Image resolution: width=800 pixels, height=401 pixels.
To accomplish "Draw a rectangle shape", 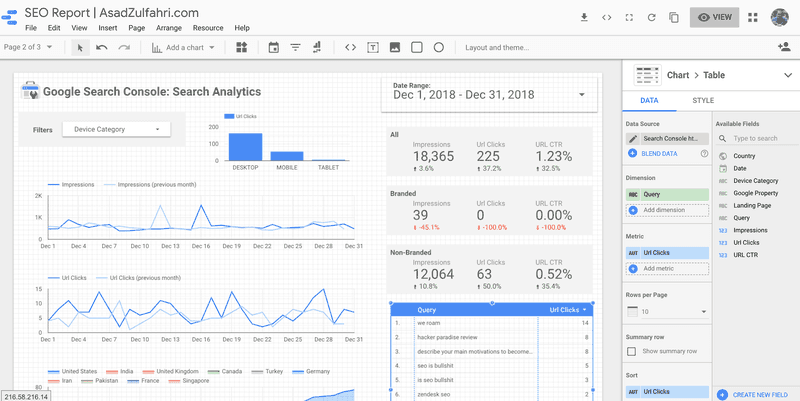I will pos(417,47).
